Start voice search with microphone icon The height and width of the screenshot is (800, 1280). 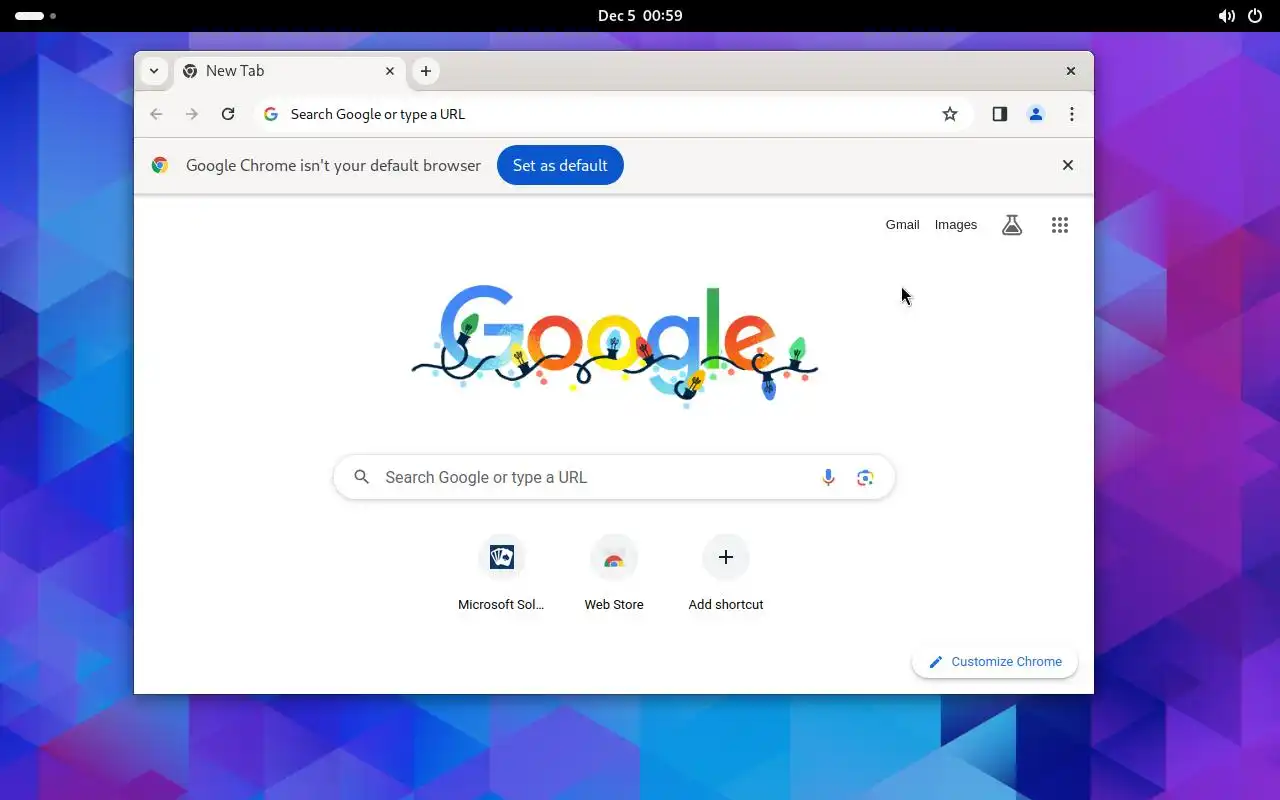[828, 478]
